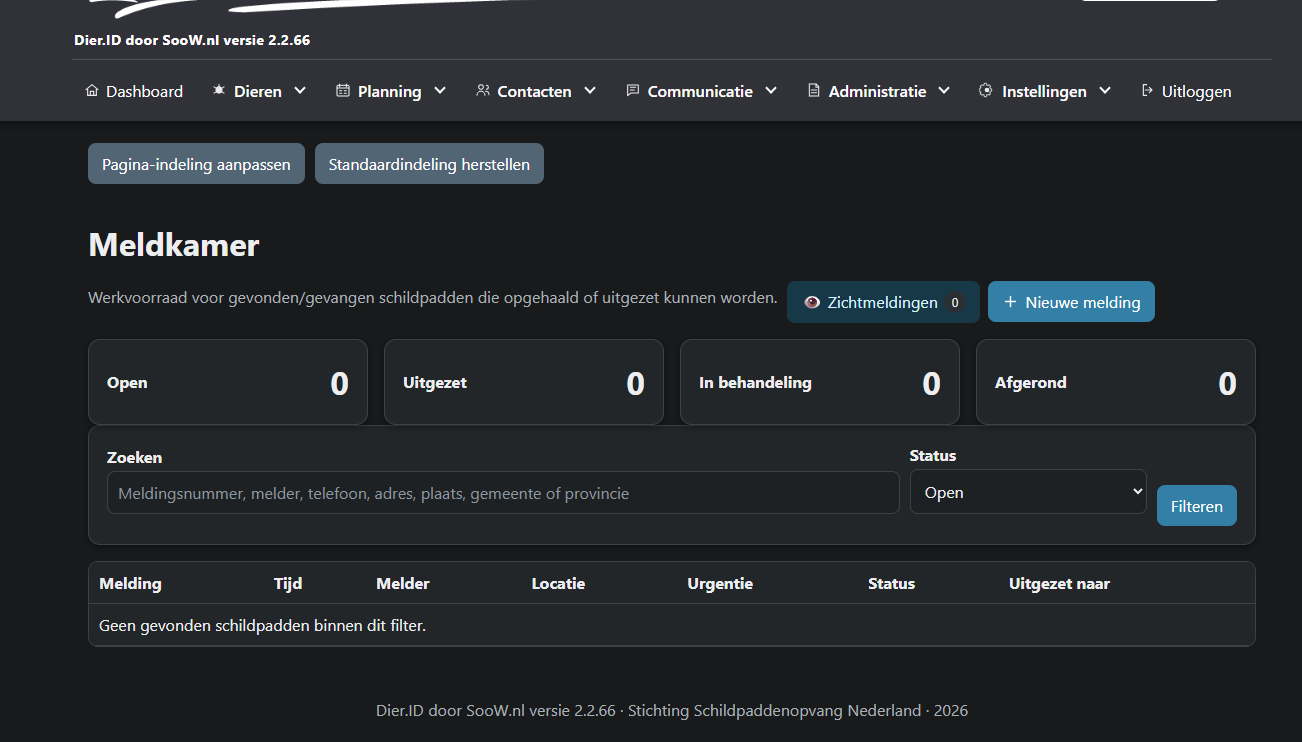Open Zichtmeldingen list
This screenshot has width=1302, height=742.
[x=883, y=302]
